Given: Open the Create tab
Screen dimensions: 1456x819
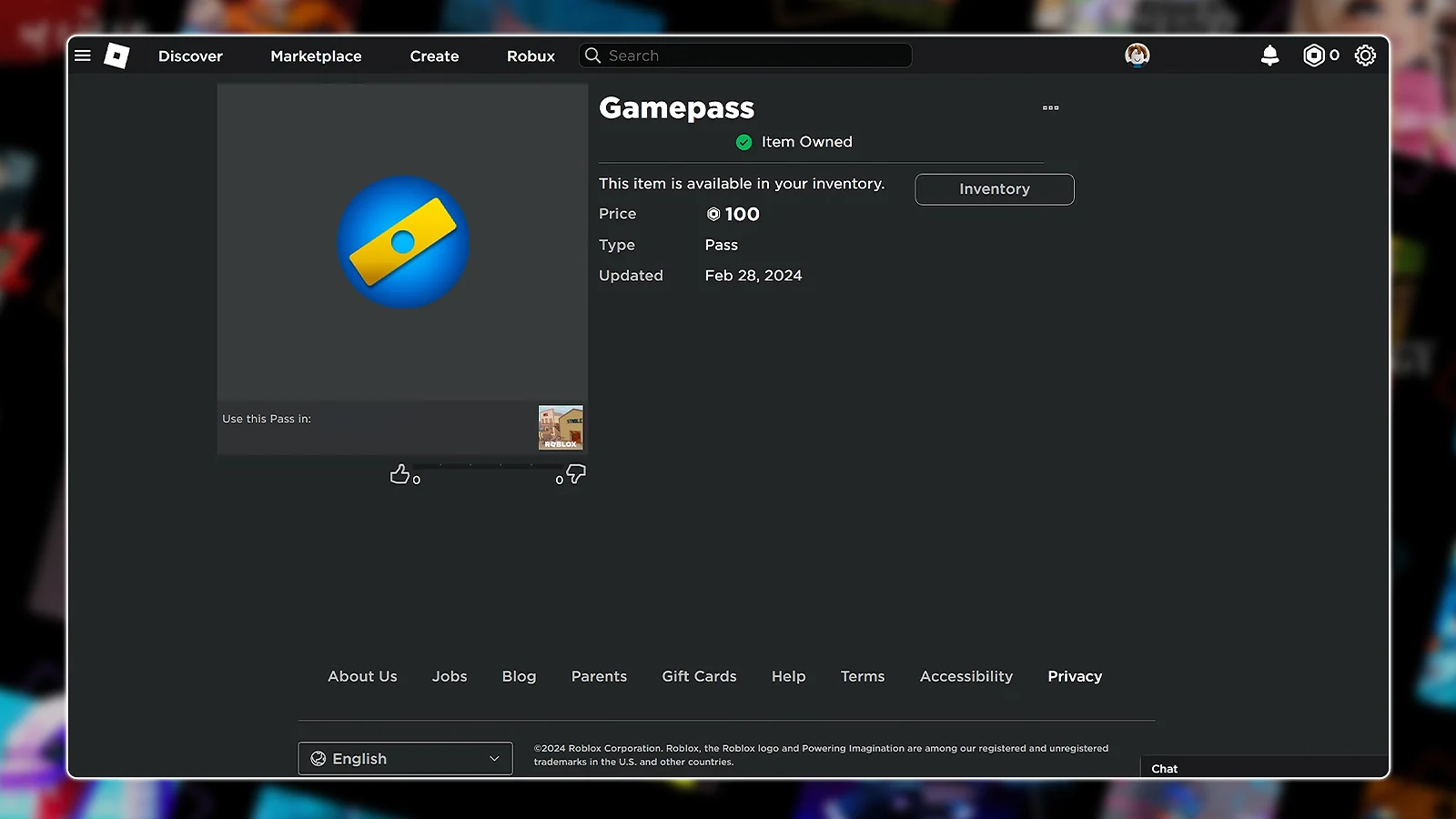Looking at the screenshot, I should [x=434, y=56].
